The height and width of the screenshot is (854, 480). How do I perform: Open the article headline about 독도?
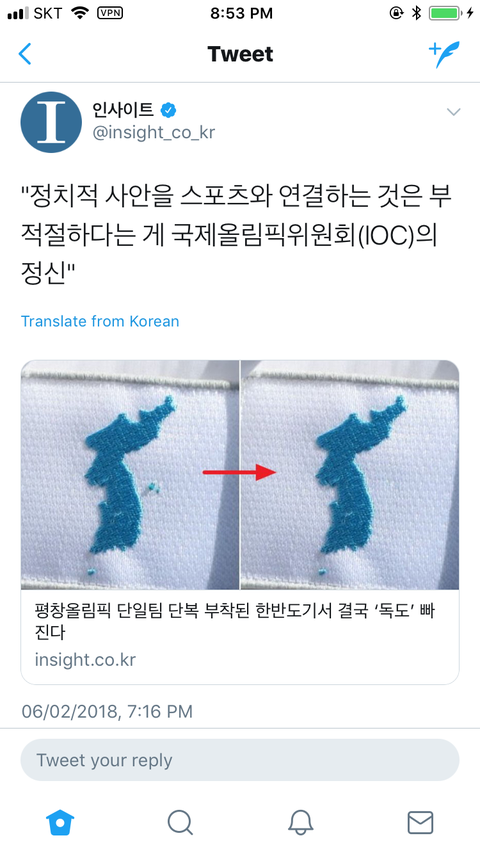[234, 621]
